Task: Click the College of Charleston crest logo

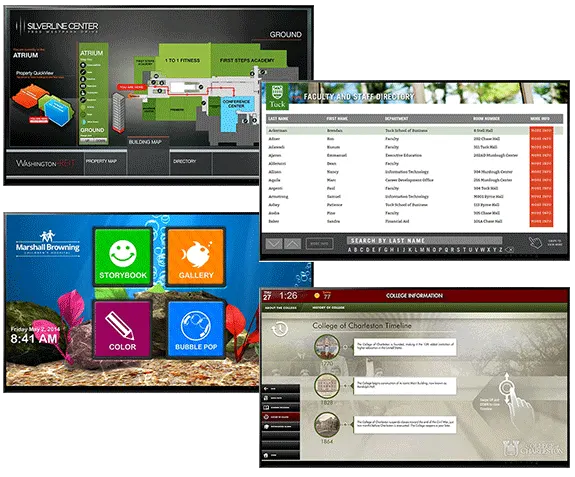Action: (533, 448)
